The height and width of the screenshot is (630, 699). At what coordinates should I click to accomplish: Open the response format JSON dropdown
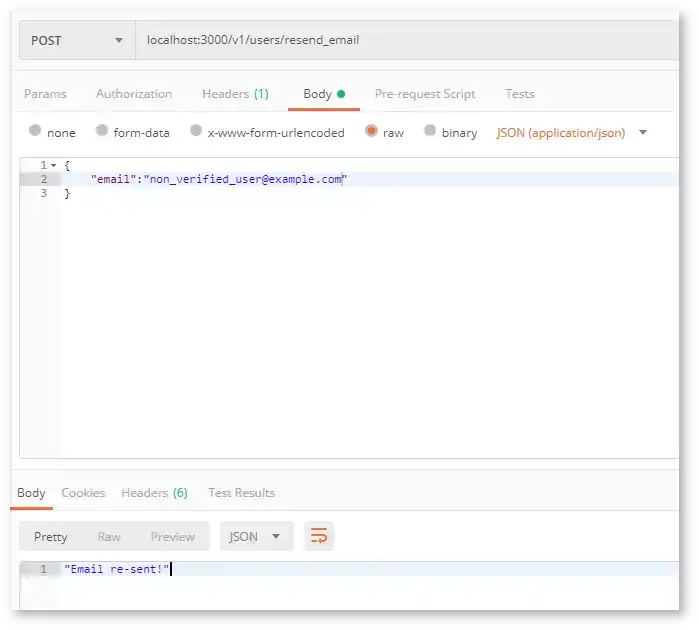click(x=256, y=536)
